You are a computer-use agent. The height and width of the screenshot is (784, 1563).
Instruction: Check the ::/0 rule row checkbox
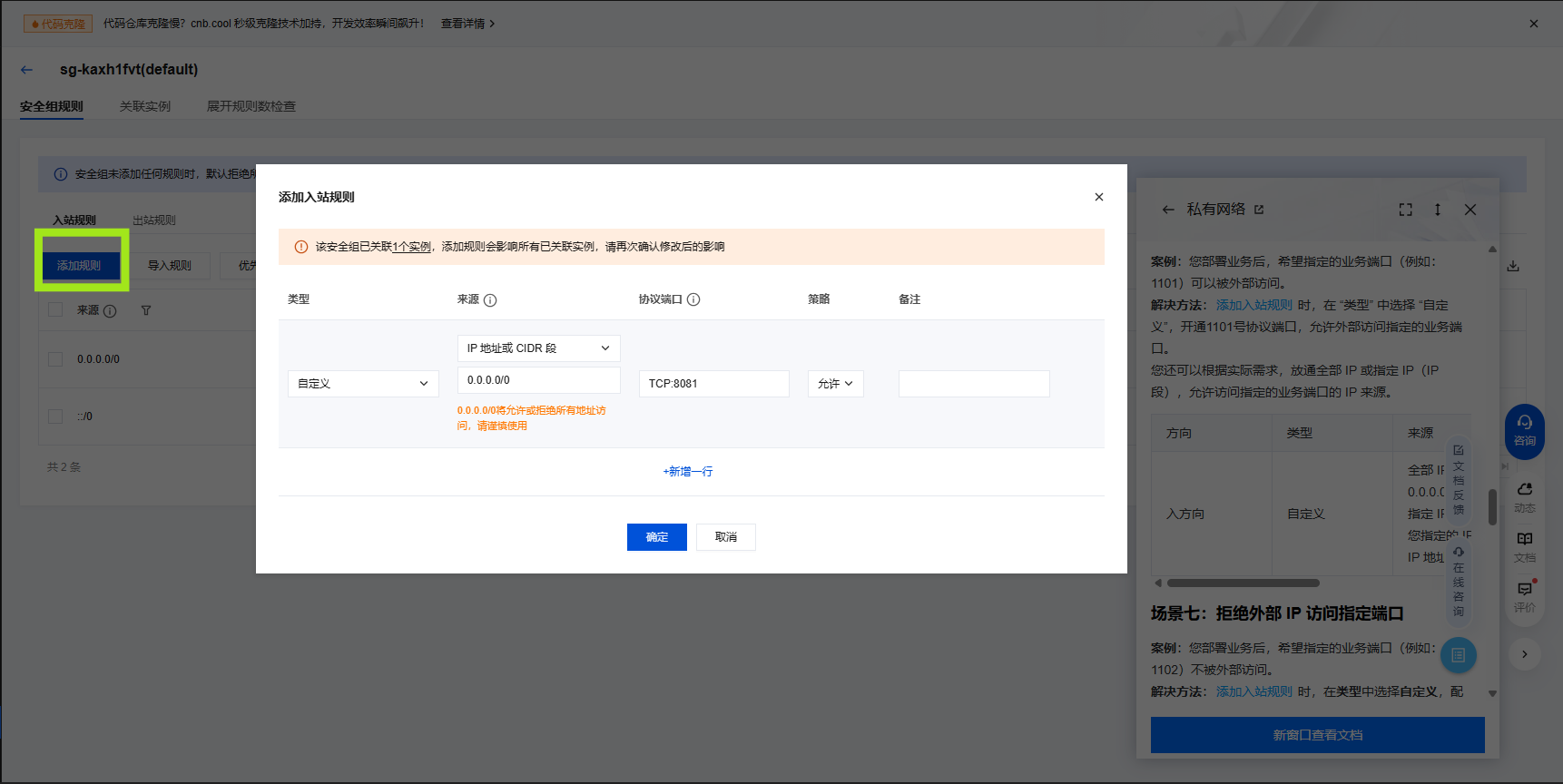coord(55,416)
